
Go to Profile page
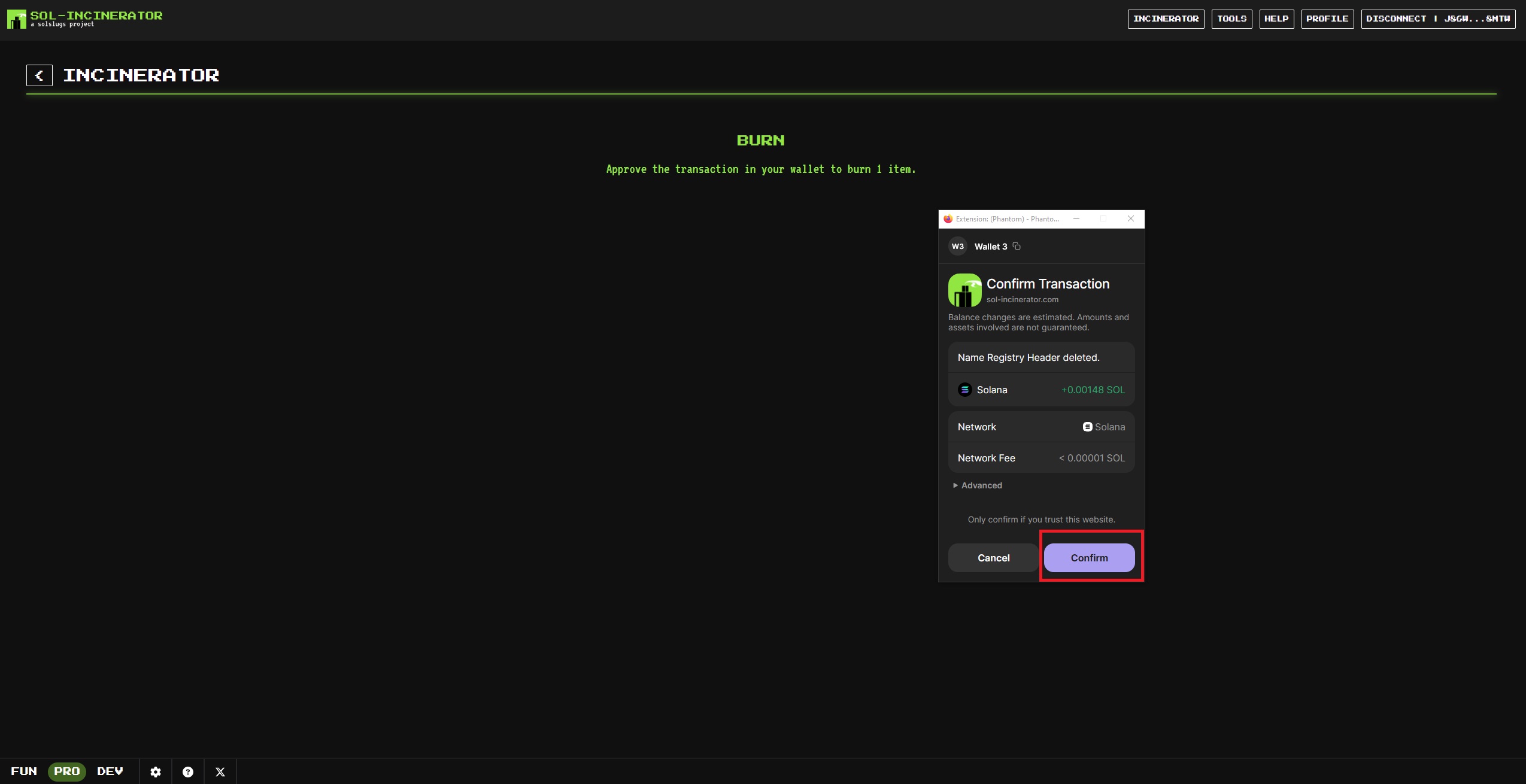click(1327, 19)
